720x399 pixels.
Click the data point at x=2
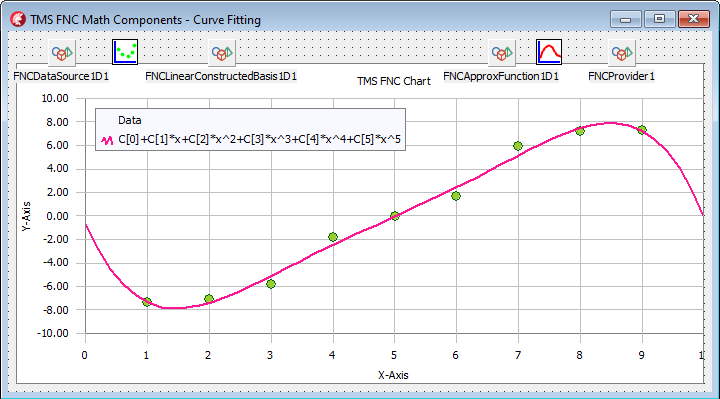pos(209,299)
